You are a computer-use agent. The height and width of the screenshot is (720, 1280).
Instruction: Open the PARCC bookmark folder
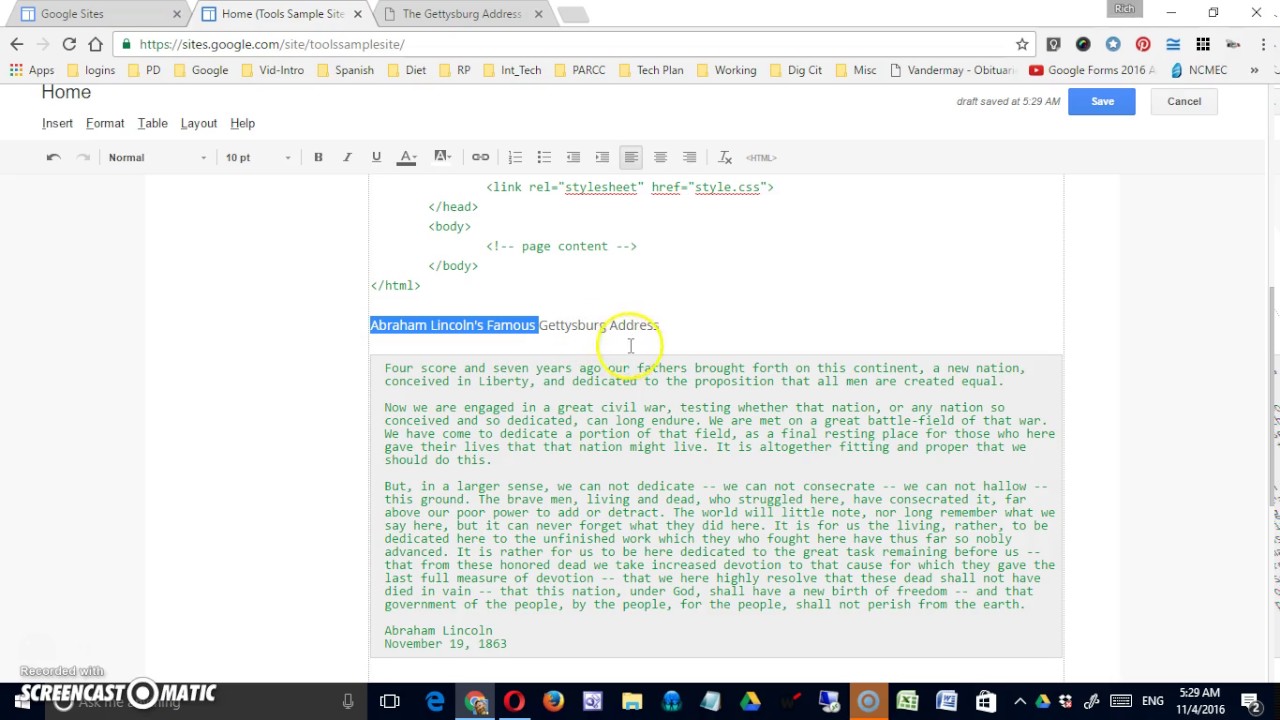point(579,70)
